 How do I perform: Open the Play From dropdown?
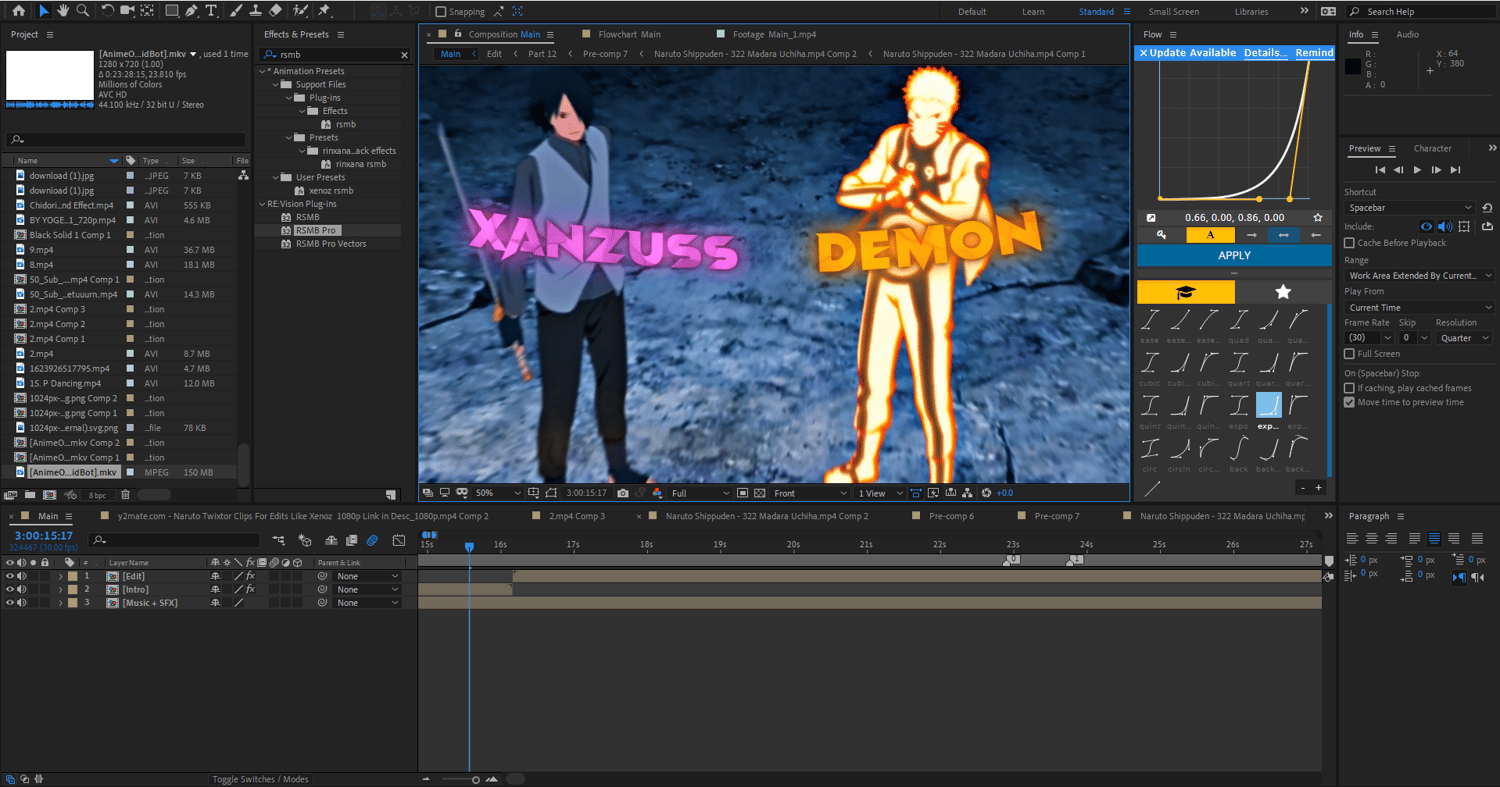pyautogui.click(x=1418, y=307)
